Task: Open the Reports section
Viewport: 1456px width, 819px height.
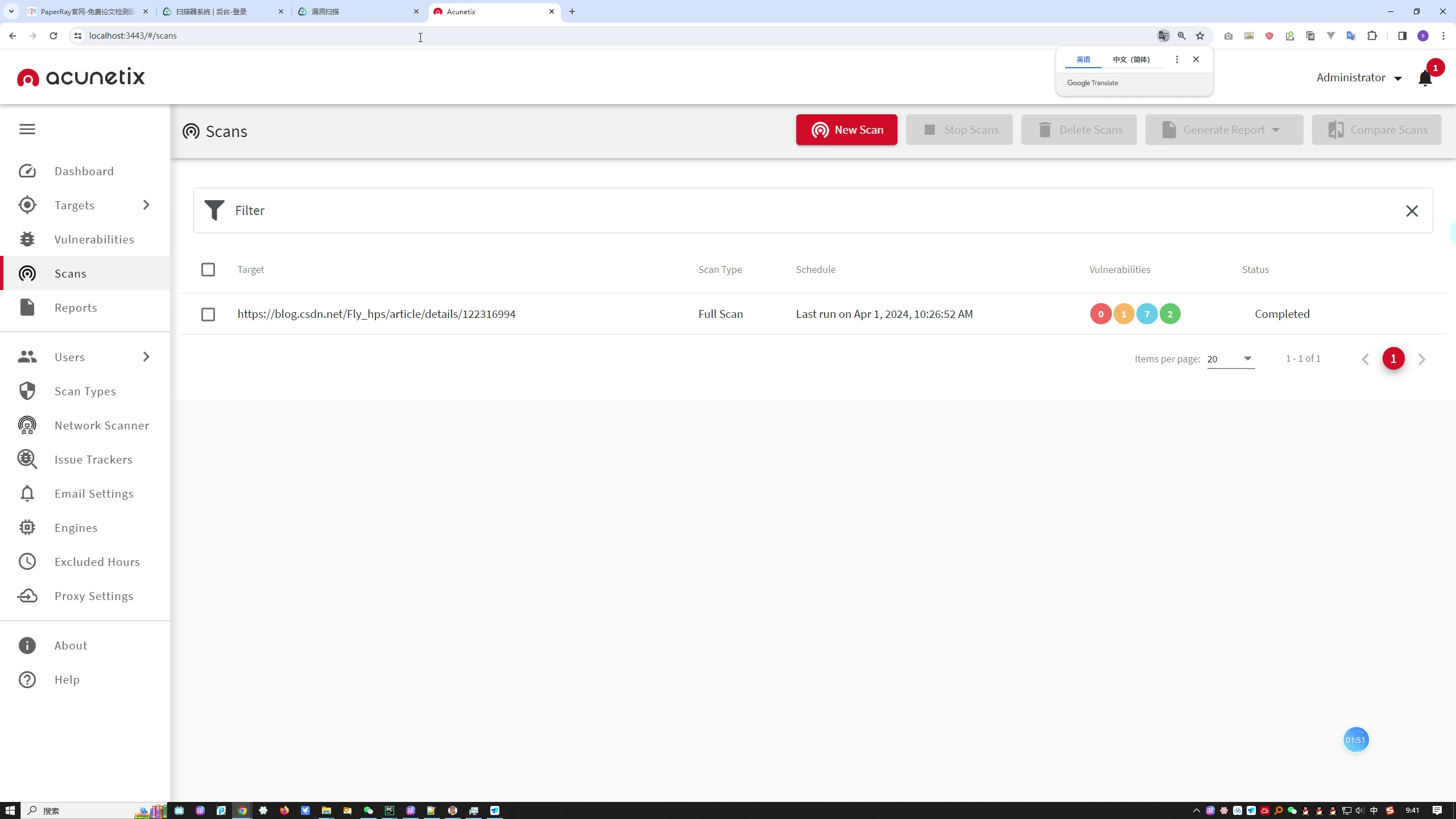Action: coord(76,308)
